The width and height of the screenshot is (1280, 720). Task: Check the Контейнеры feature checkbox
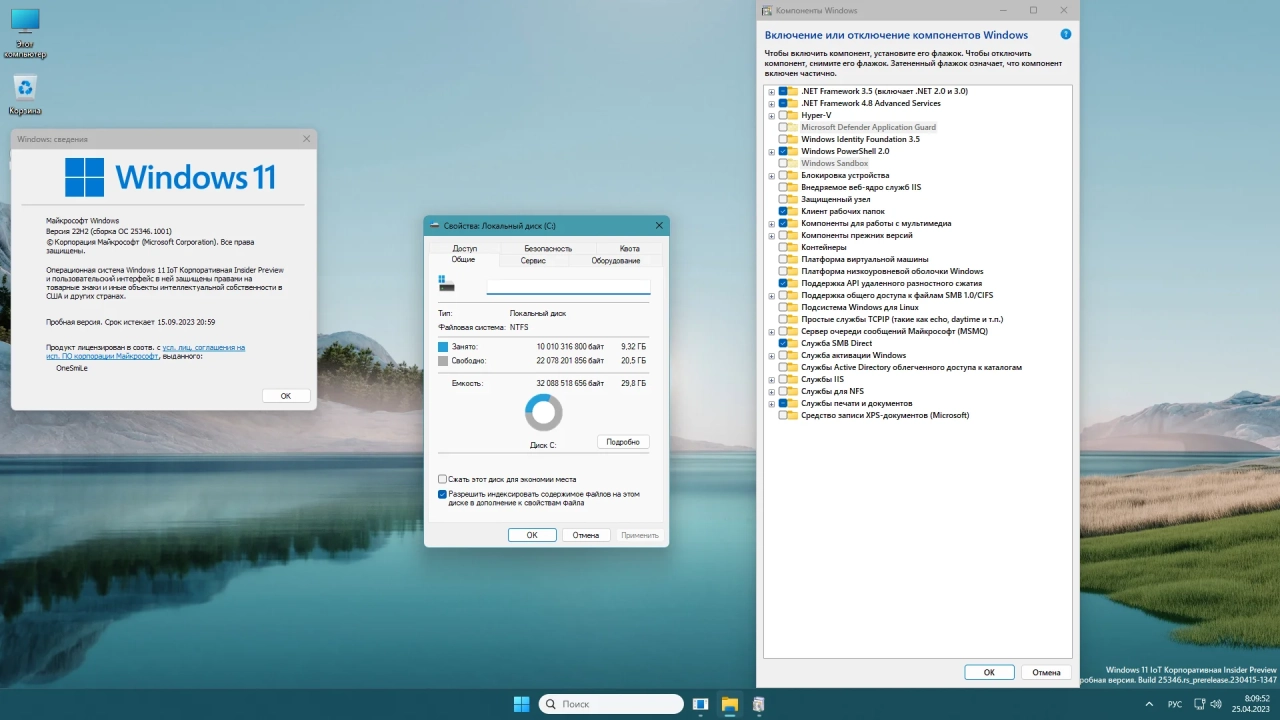(x=782, y=247)
